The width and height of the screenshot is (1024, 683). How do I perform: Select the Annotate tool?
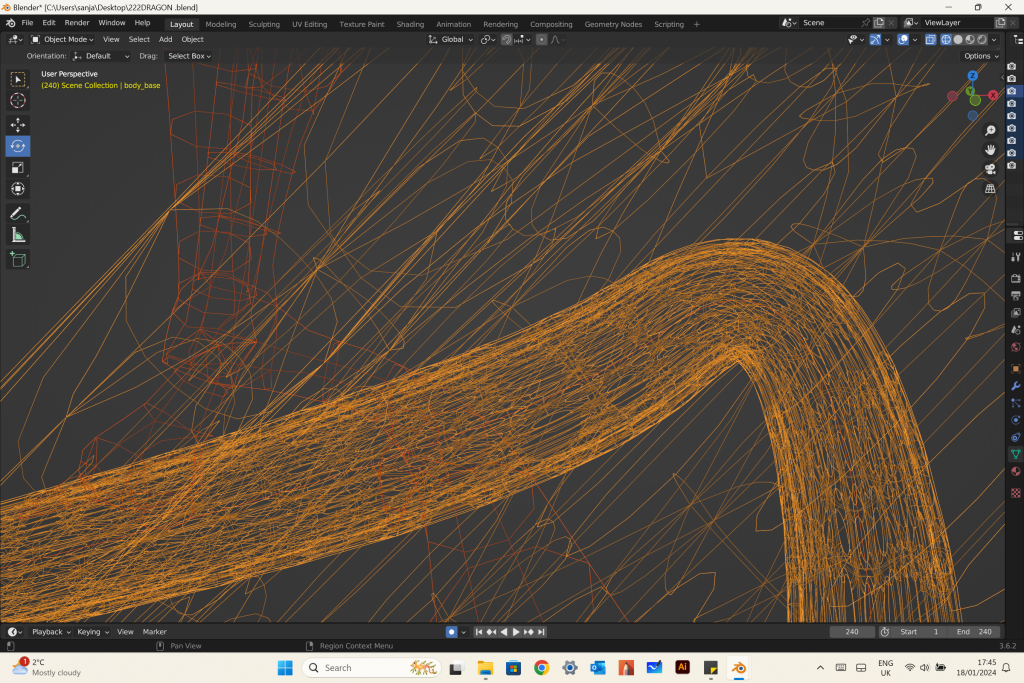pyautogui.click(x=18, y=214)
